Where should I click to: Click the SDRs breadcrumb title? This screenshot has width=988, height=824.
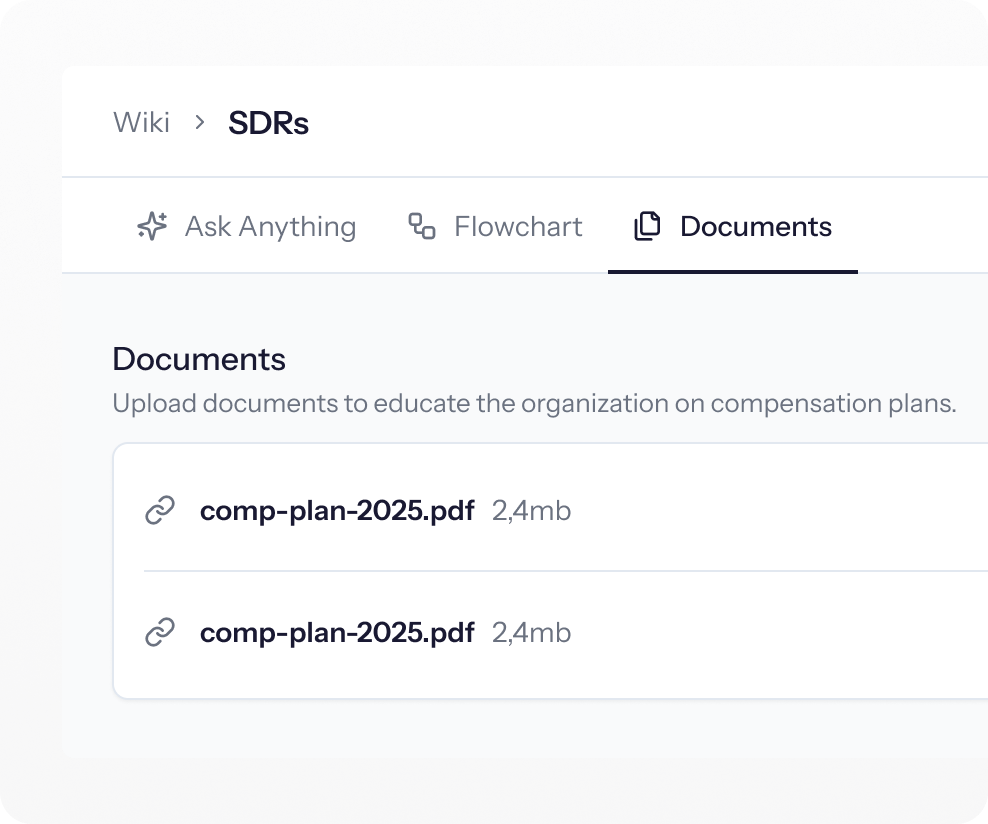click(268, 123)
